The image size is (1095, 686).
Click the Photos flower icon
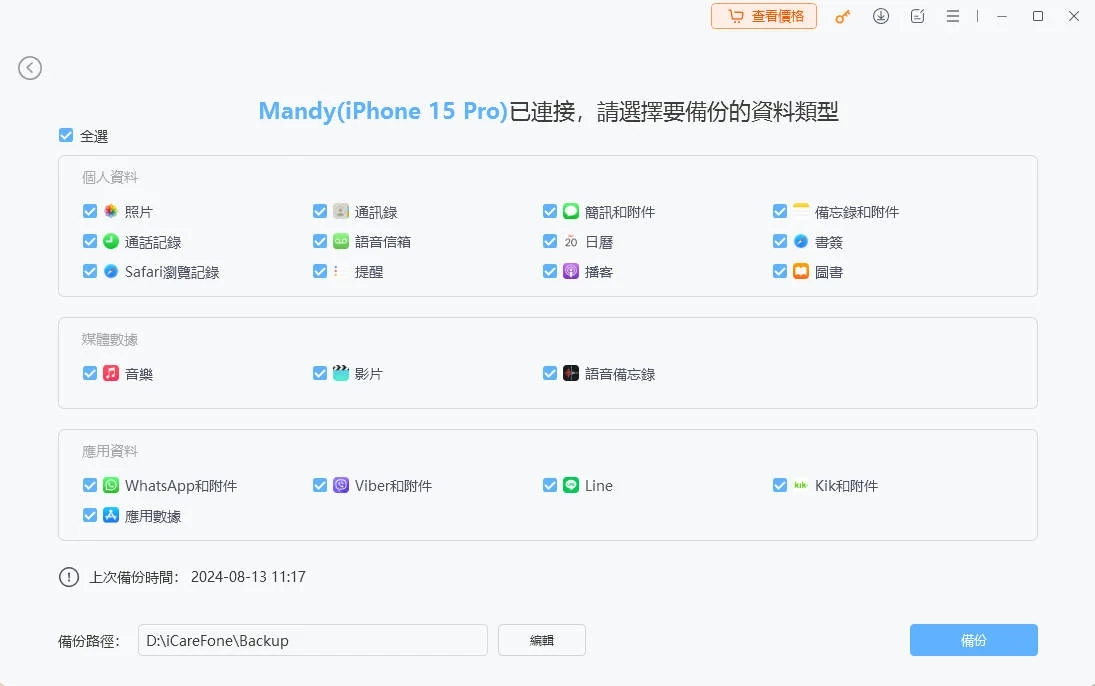pyautogui.click(x=111, y=211)
